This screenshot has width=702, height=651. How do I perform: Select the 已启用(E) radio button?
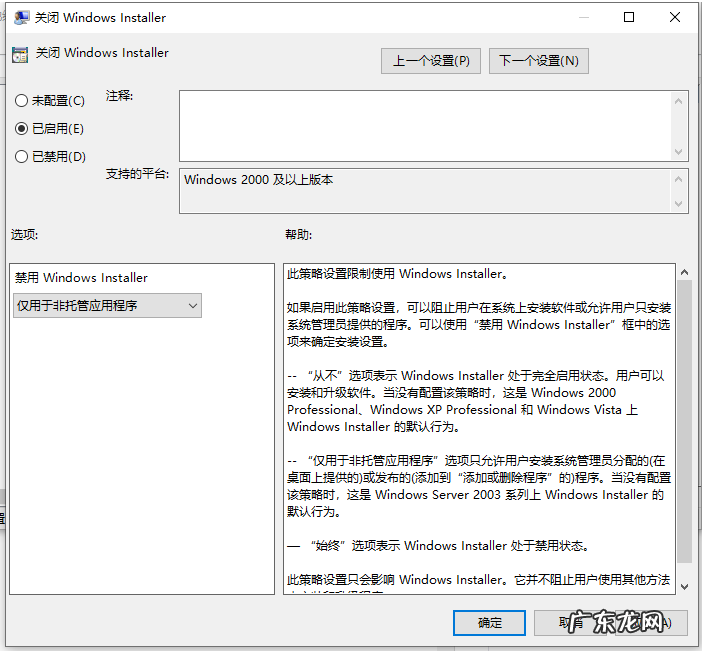click(x=49, y=128)
